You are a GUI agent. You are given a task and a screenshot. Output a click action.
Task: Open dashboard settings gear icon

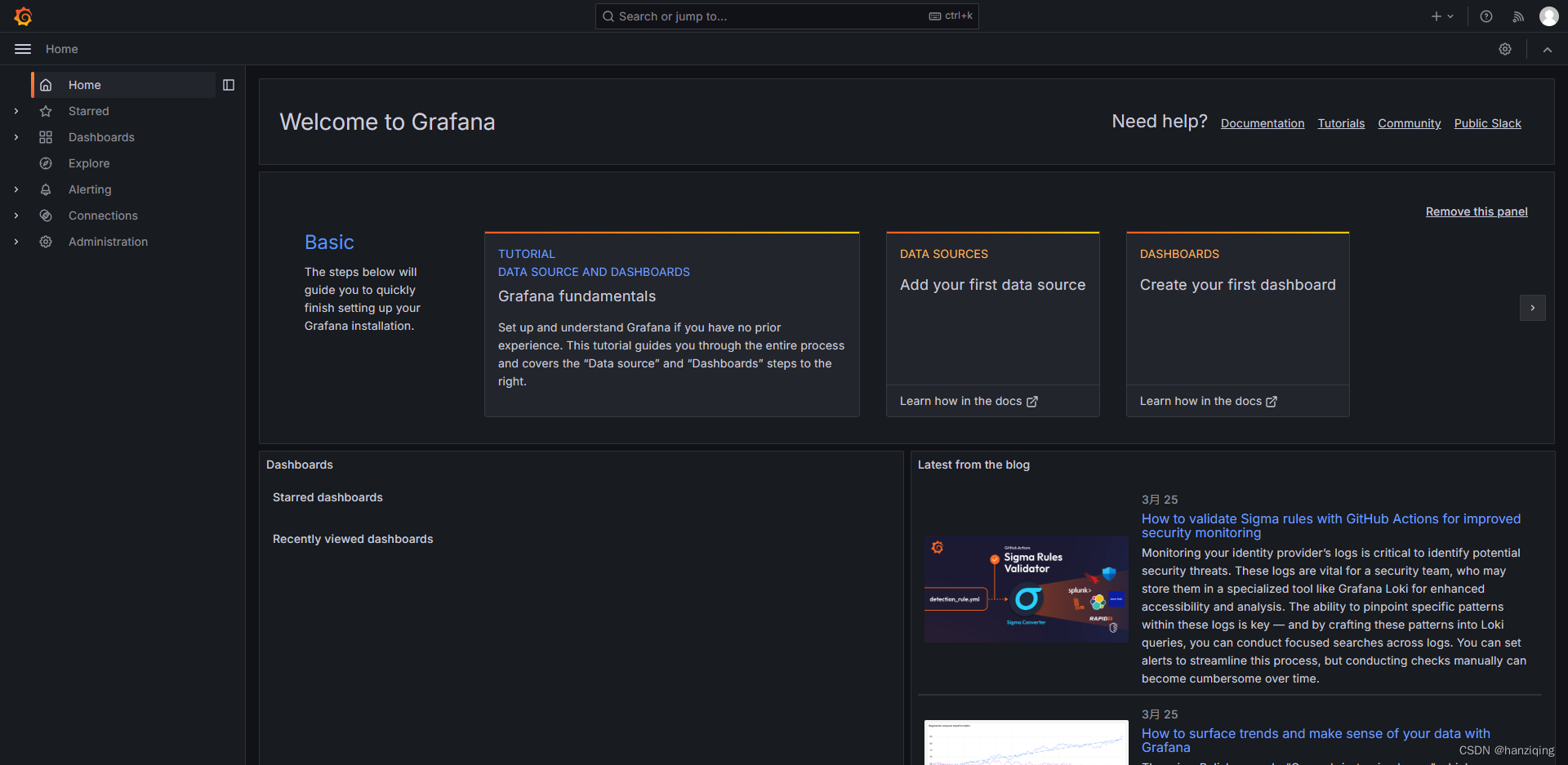pos(1505,49)
